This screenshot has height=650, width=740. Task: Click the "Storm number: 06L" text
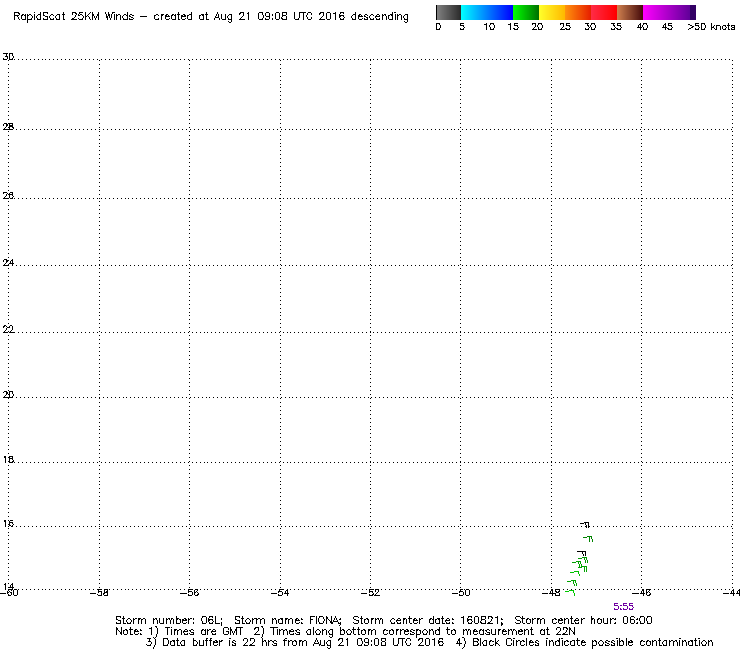pos(168,620)
